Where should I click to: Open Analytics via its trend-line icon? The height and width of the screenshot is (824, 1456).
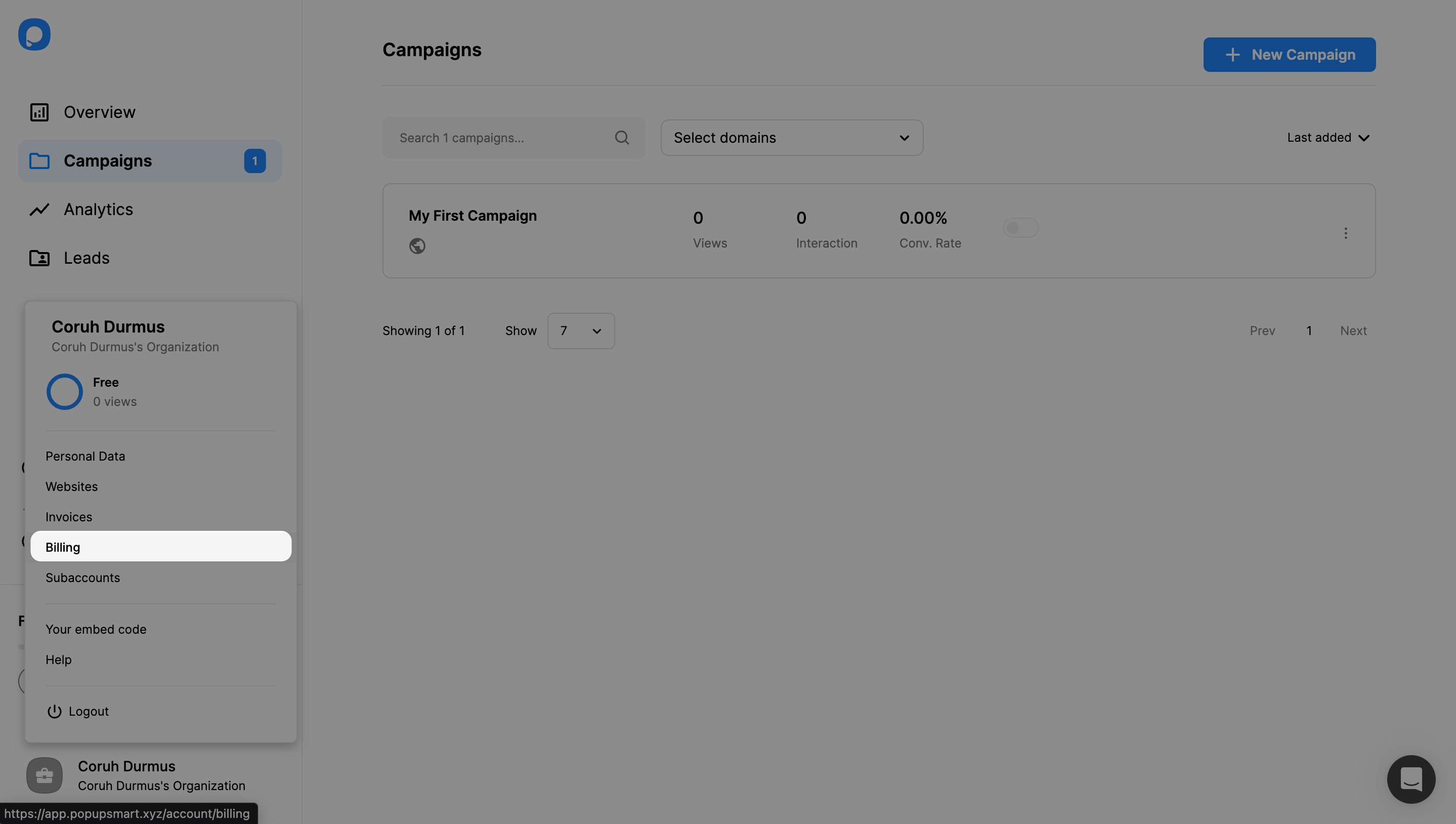(x=39, y=210)
